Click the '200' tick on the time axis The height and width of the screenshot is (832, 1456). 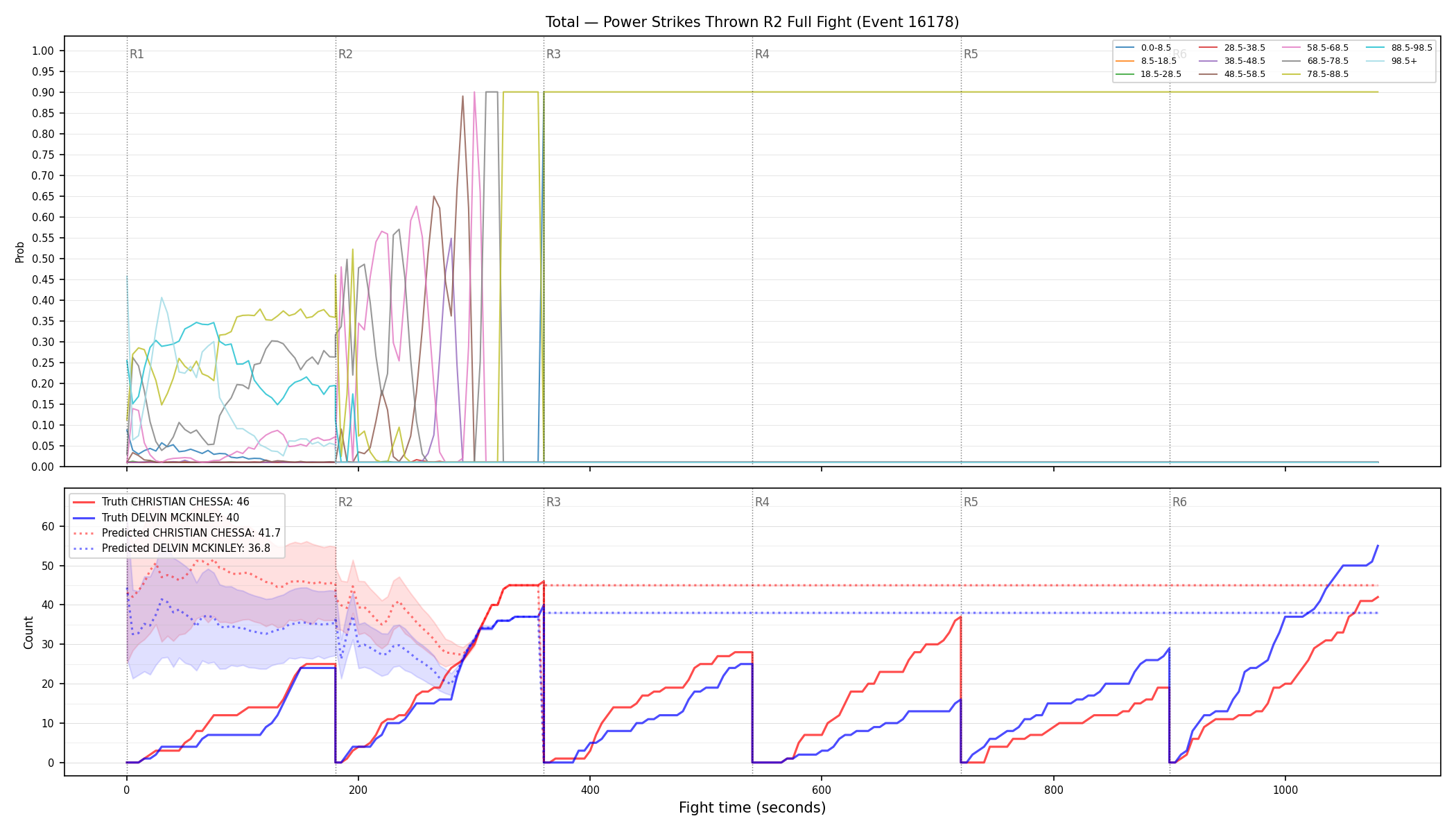(358, 790)
